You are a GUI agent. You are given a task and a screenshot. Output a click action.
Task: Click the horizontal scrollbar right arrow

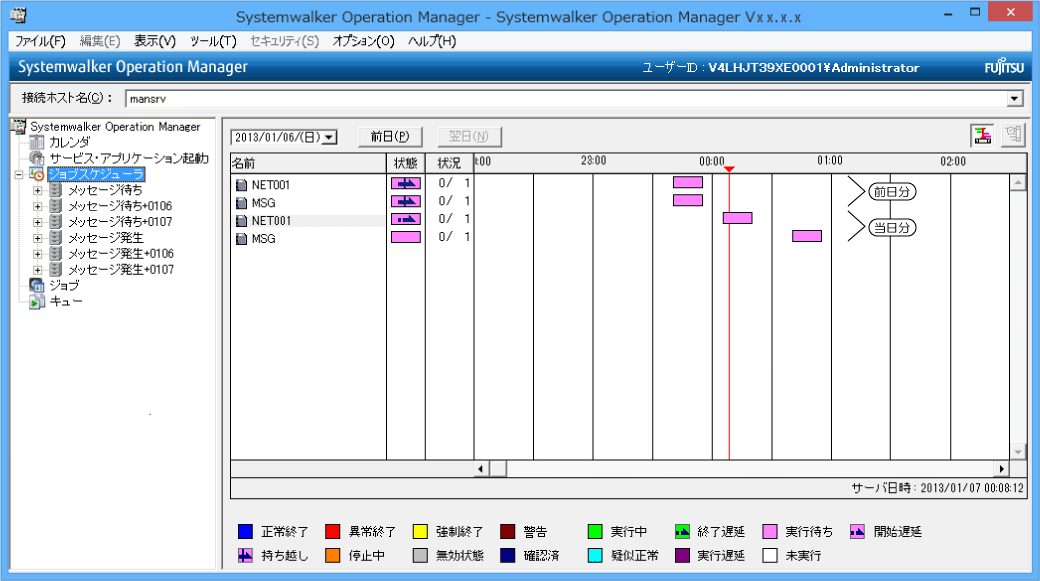[x=1001, y=469]
